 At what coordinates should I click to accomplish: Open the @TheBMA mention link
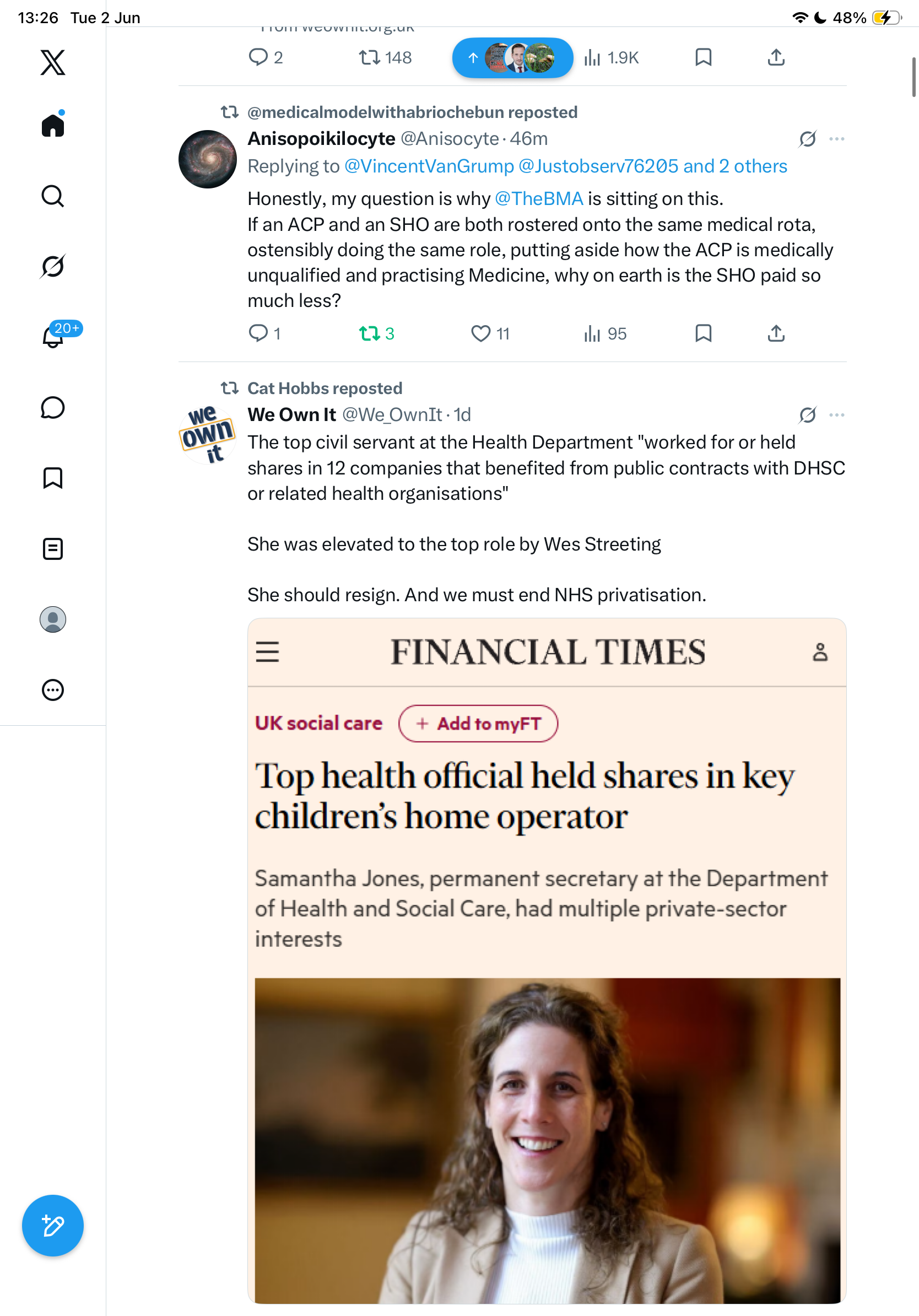point(539,198)
